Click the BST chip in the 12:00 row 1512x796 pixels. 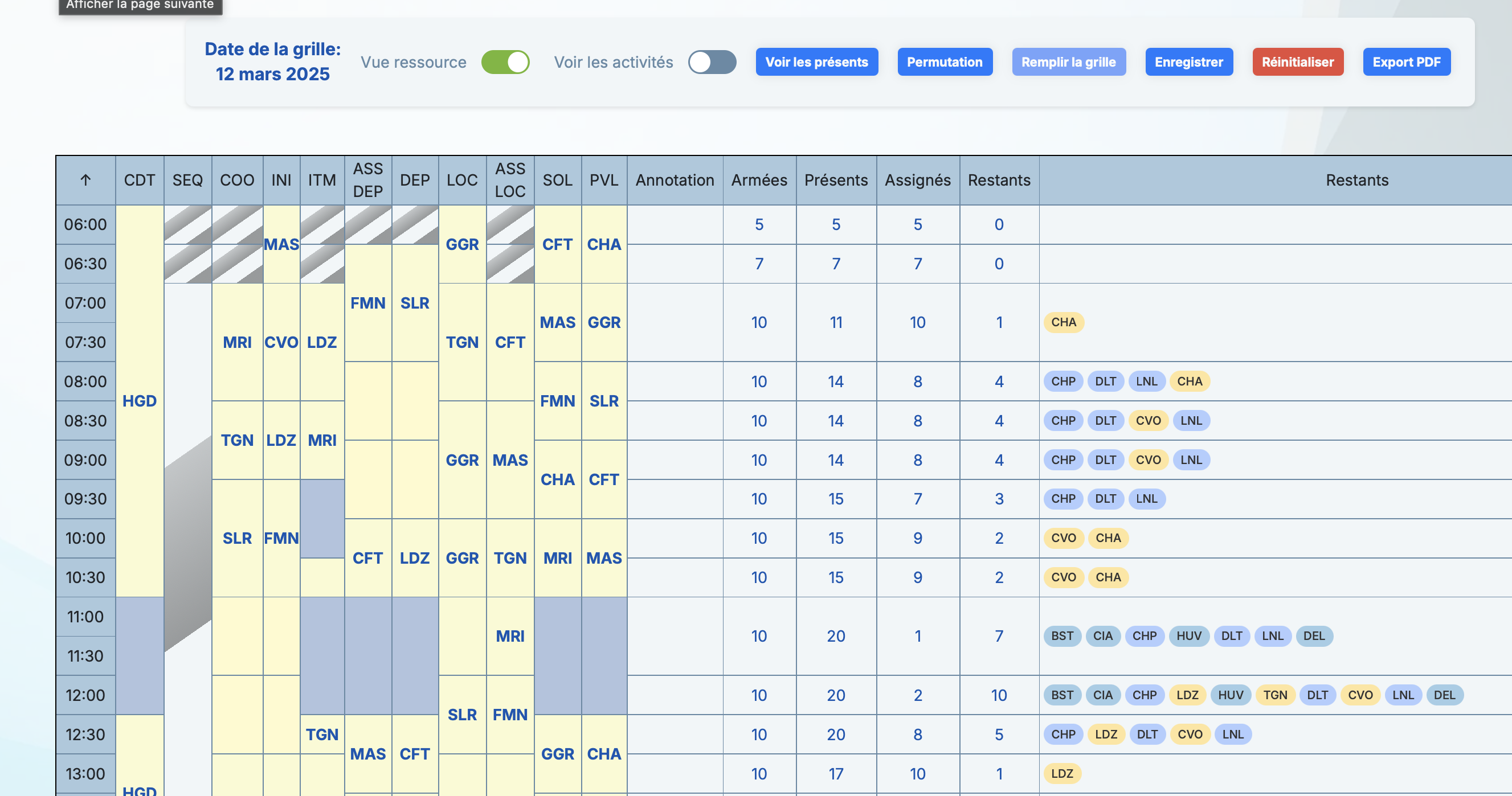click(1062, 695)
